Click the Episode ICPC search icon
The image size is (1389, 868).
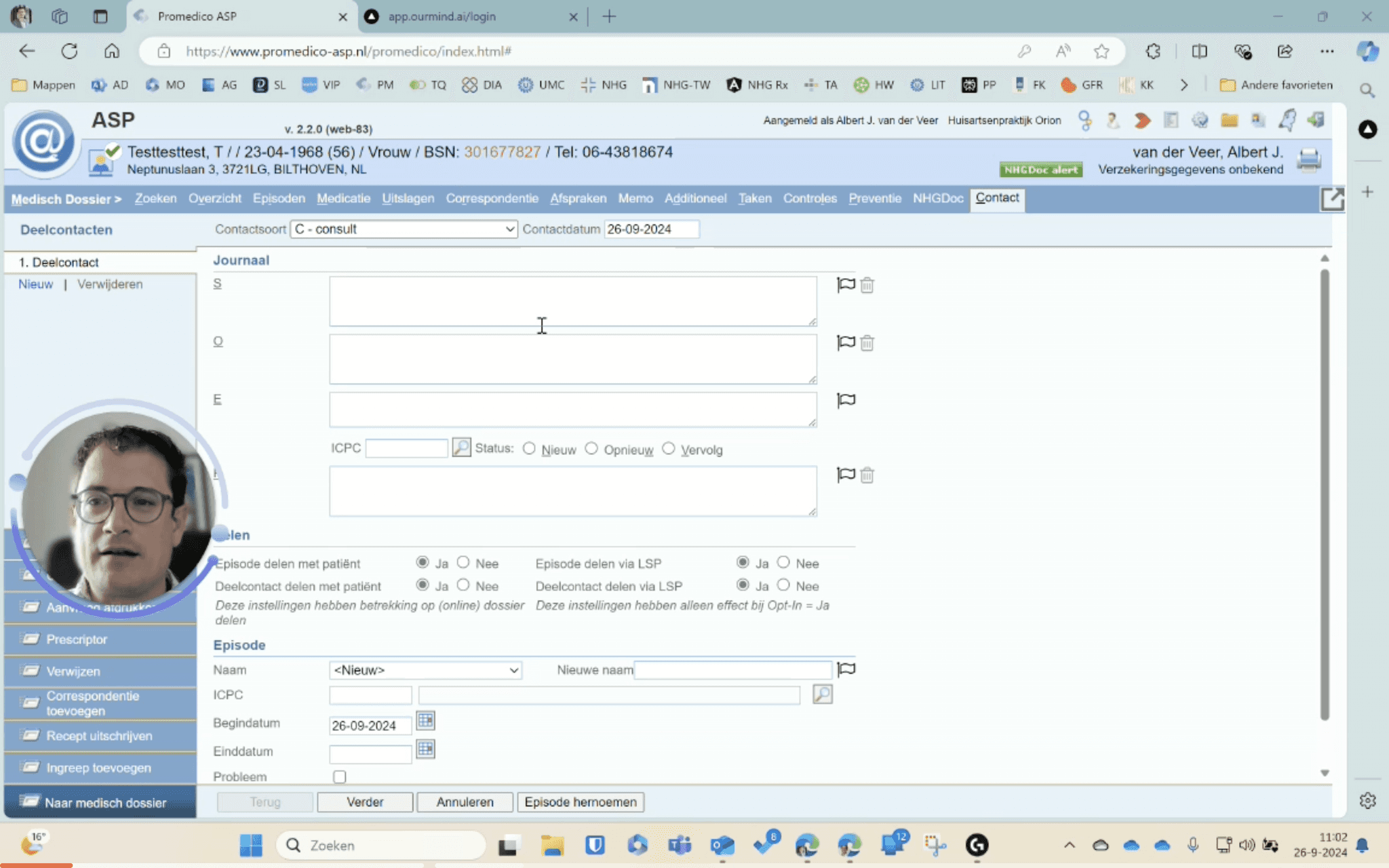[x=822, y=694]
